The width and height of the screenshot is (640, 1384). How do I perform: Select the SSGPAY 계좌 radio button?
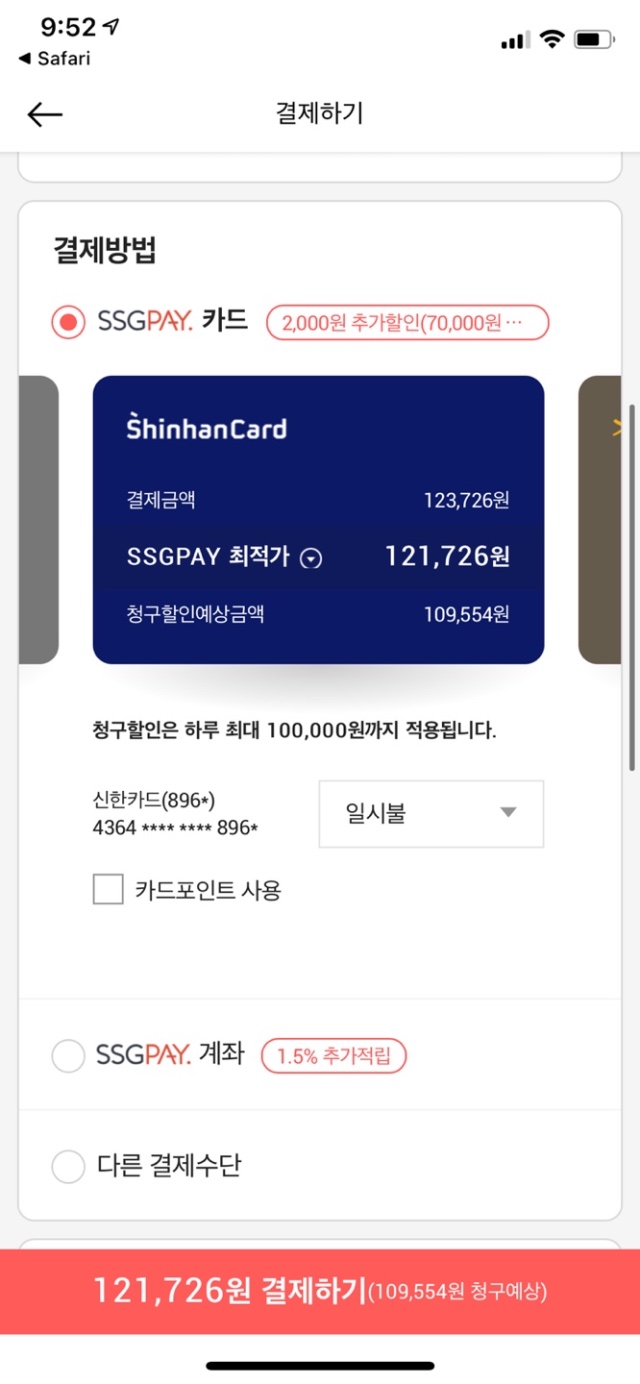coord(68,1055)
